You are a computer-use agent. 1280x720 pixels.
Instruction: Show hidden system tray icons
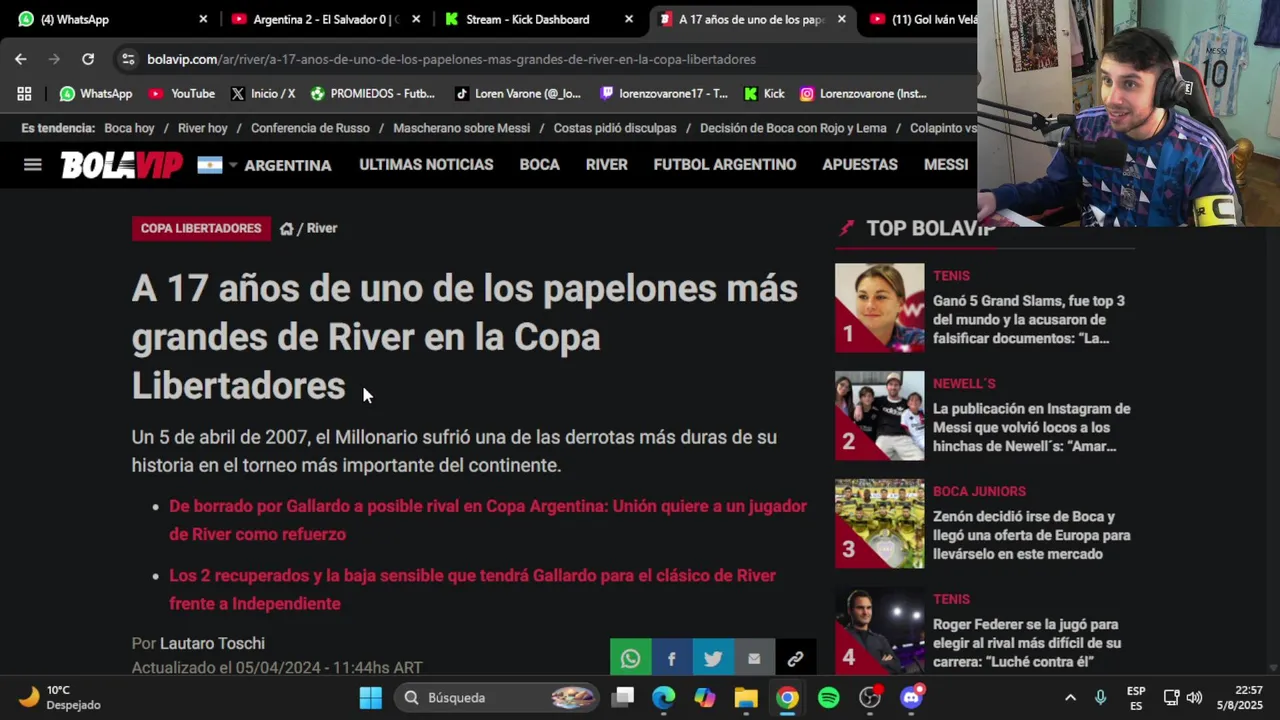[x=1070, y=697]
